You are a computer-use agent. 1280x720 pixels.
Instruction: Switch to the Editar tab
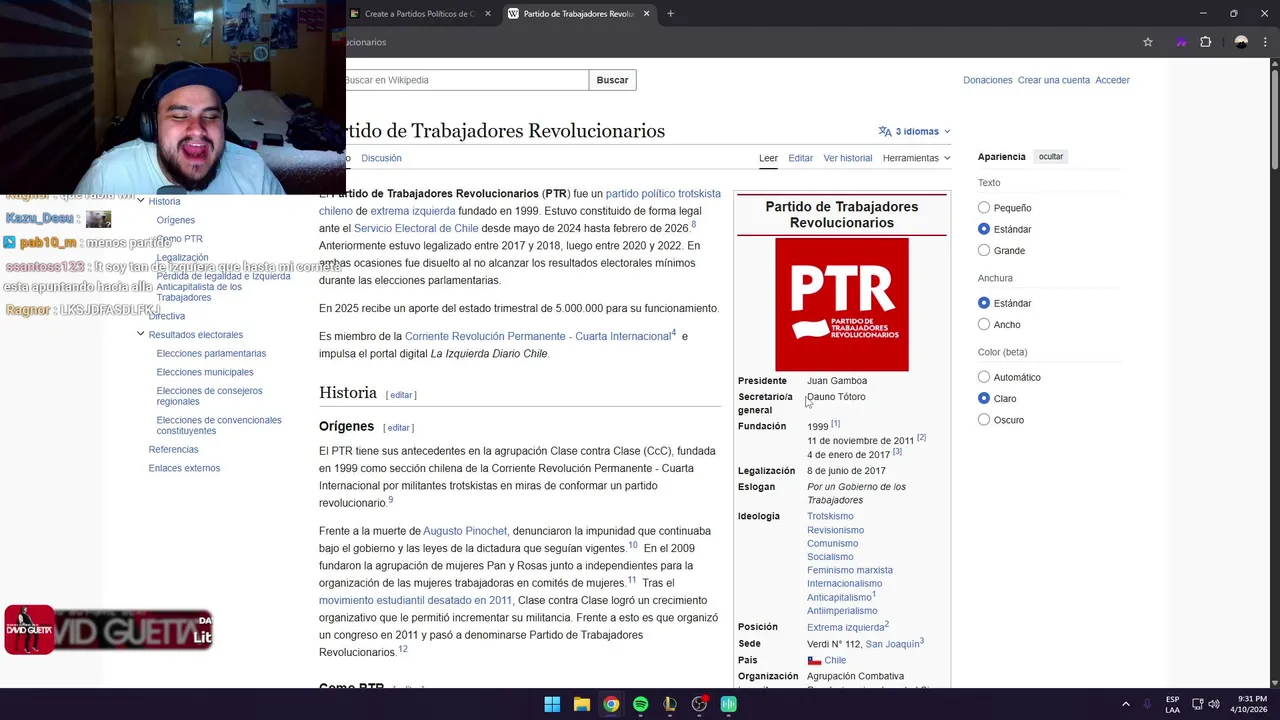pos(800,158)
